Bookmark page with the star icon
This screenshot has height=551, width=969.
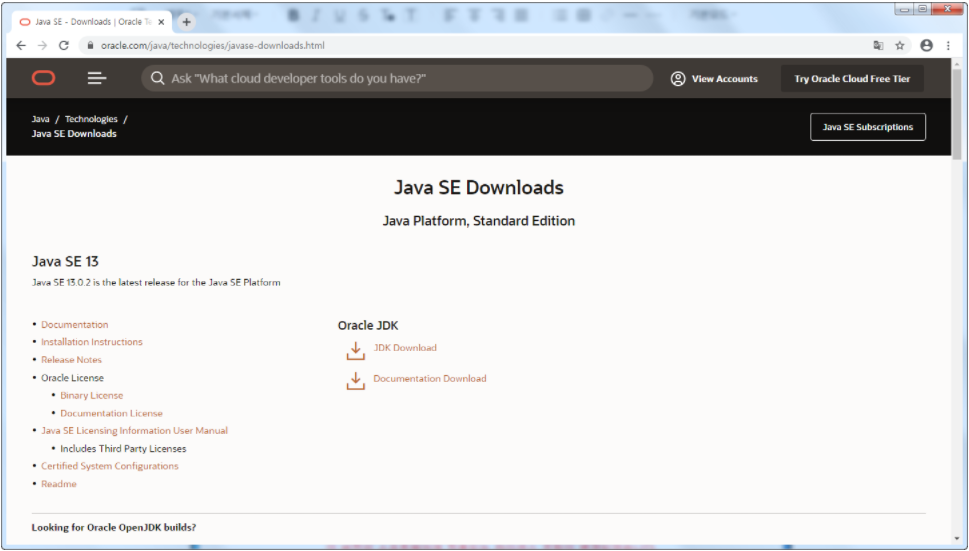(900, 45)
